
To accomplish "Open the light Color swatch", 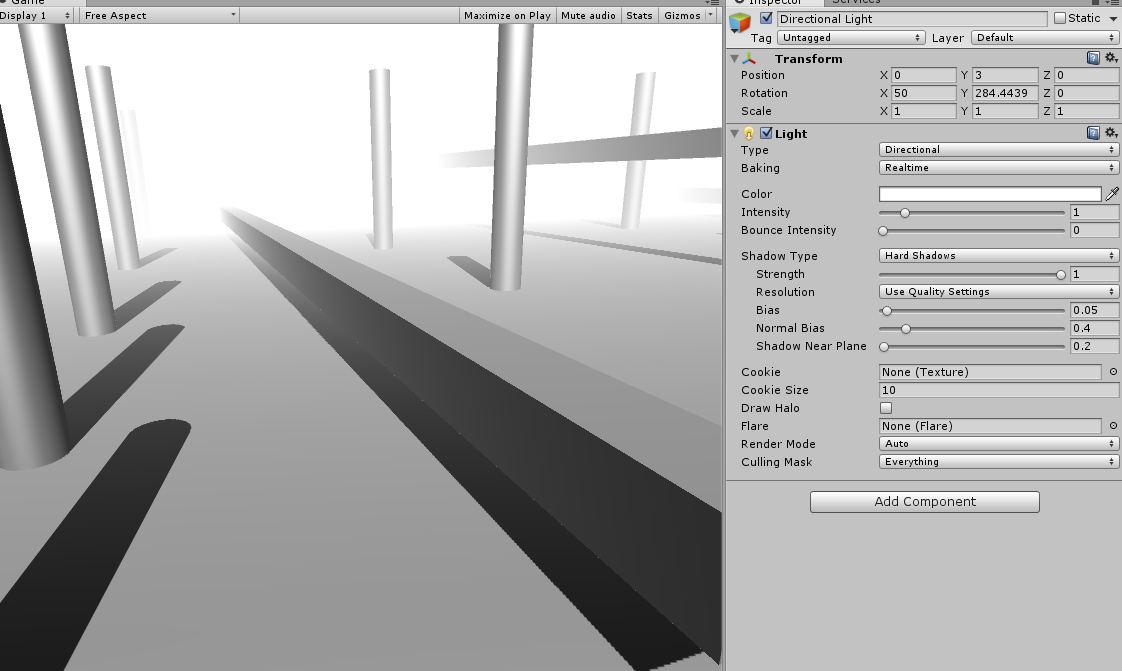I will point(990,194).
